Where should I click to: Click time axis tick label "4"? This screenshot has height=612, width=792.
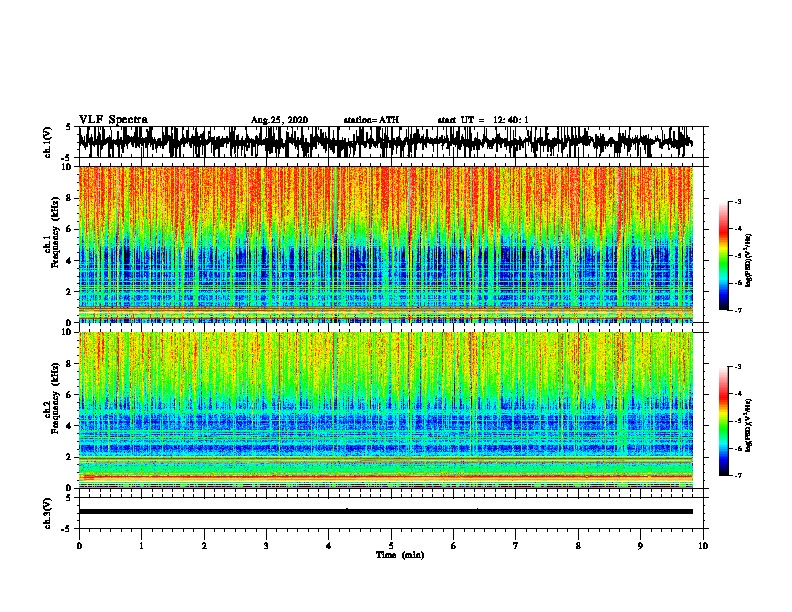pyautogui.click(x=329, y=546)
